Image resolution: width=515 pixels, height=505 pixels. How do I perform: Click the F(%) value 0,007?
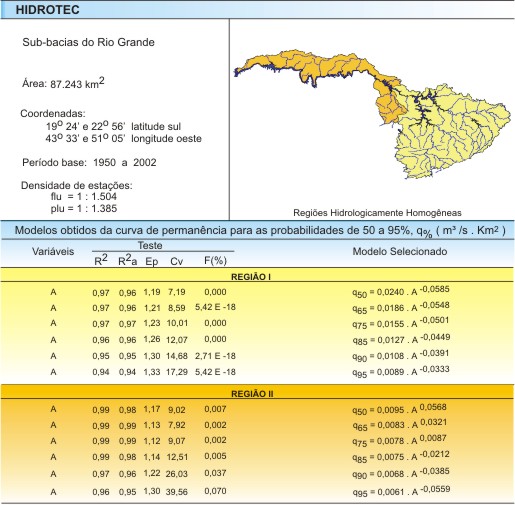click(215, 409)
